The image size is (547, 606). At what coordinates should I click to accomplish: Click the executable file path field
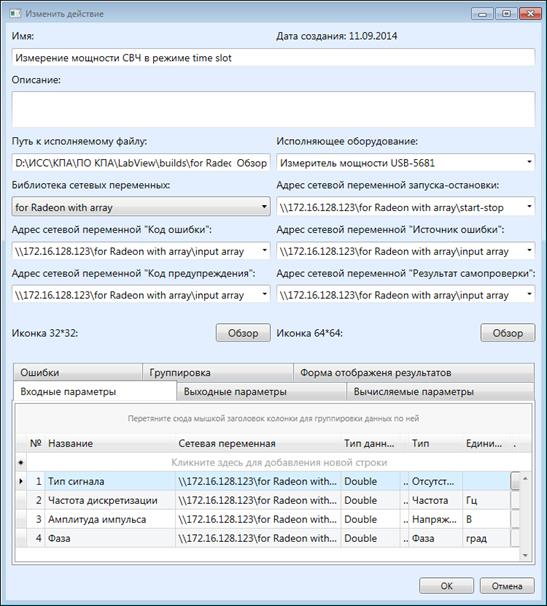(x=123, y=163)
